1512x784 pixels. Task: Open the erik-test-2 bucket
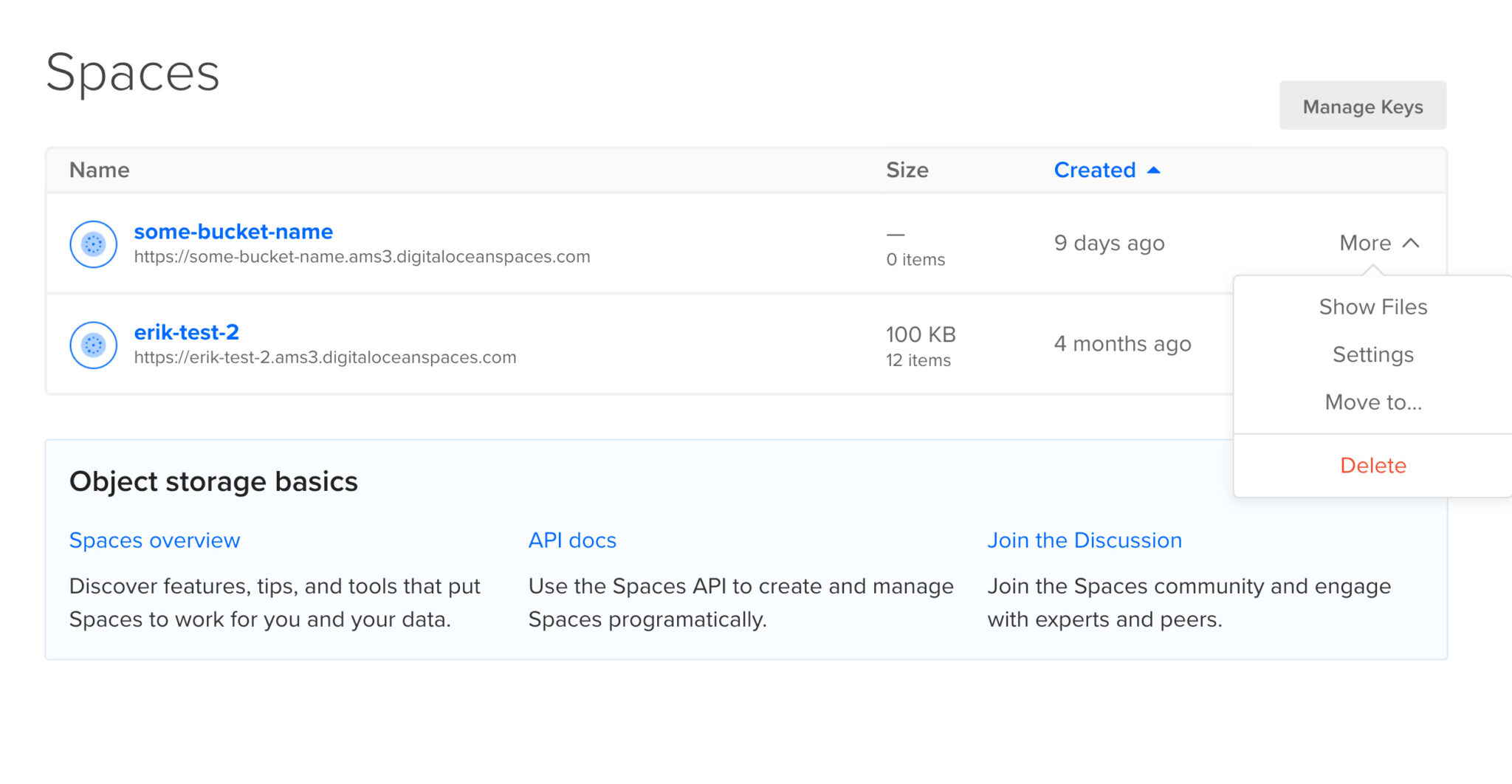tap(186, 332)
